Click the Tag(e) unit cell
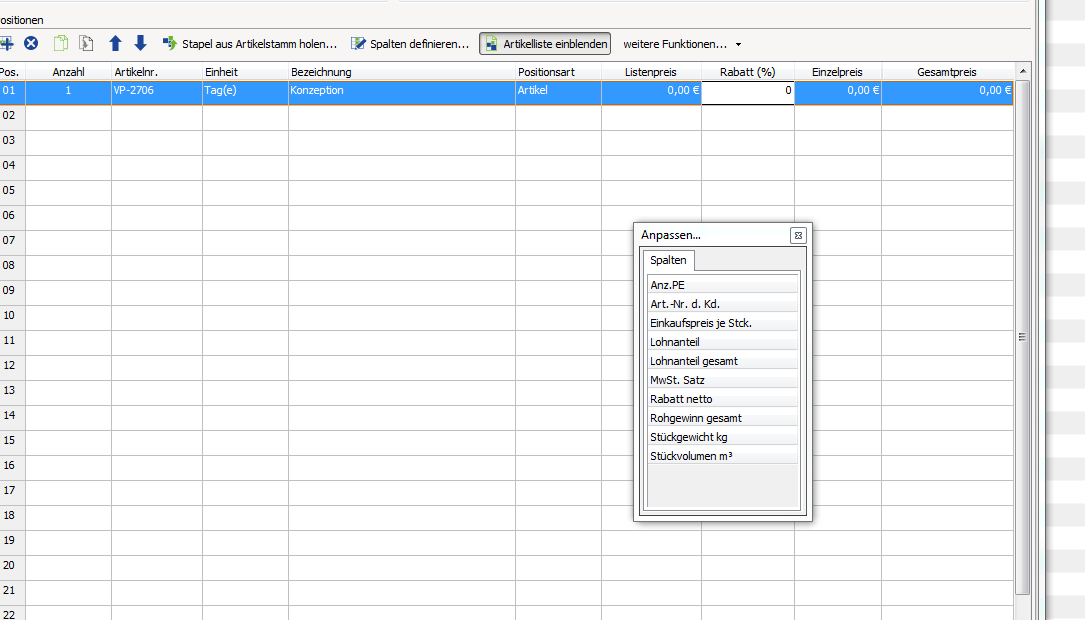 point(246,91)
